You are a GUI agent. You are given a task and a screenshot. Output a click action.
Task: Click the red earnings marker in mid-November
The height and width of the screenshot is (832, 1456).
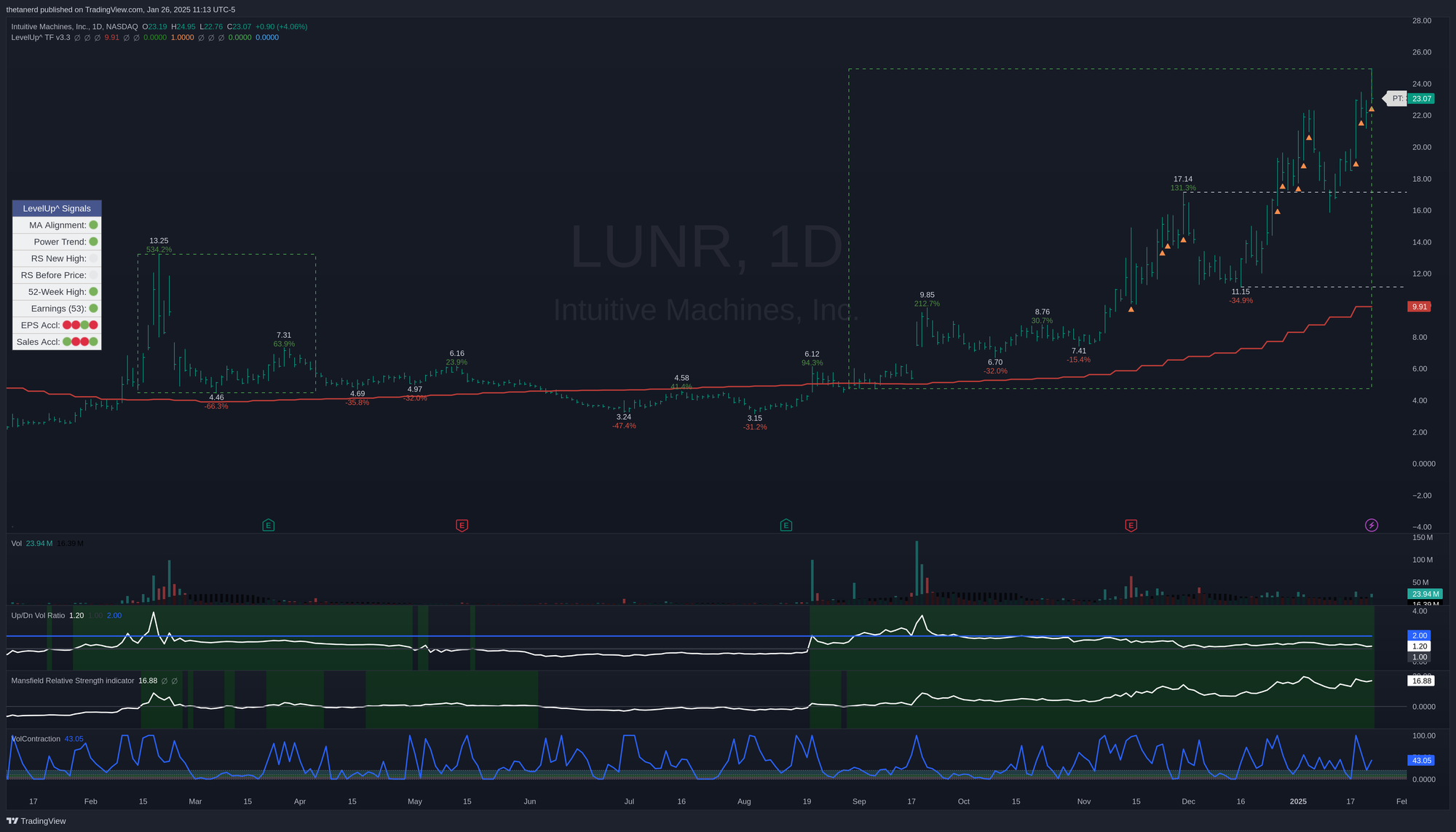pos(1131,525)
